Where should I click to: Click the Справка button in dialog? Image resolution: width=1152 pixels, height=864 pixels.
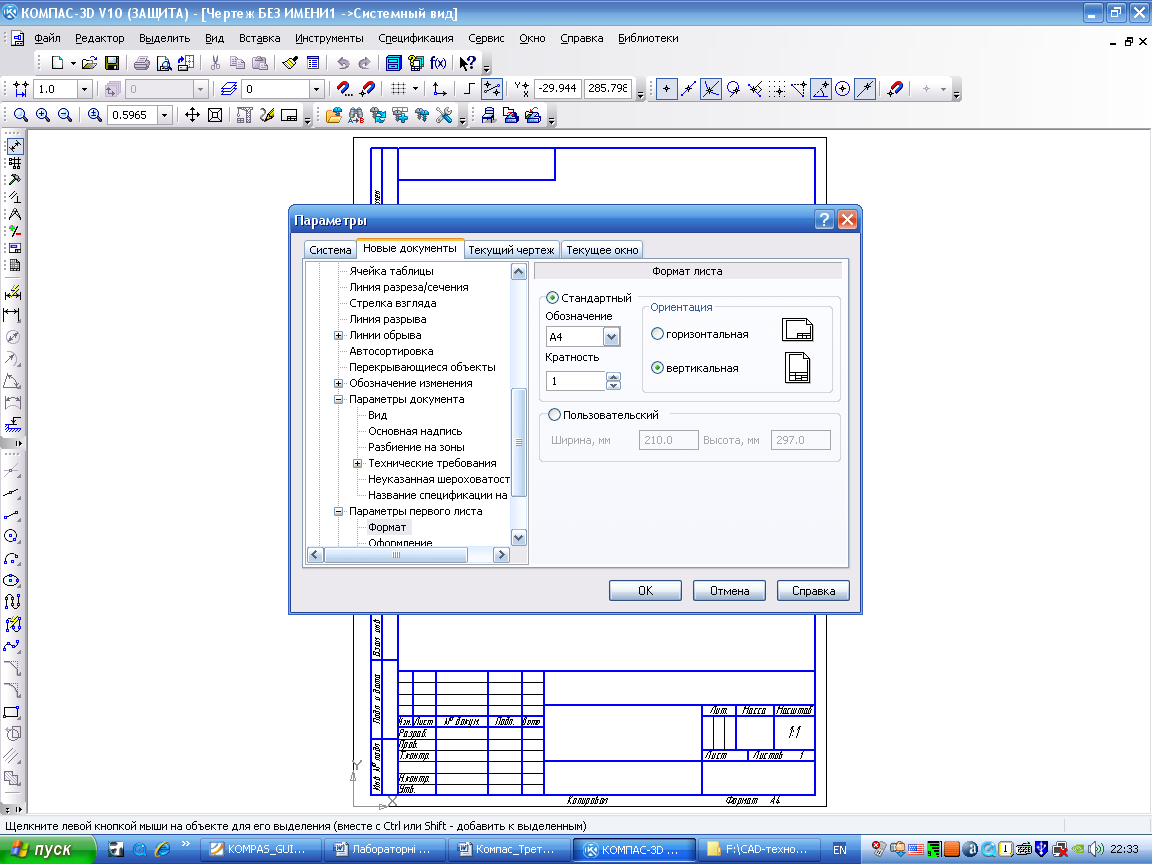click(x=813, y=590)
